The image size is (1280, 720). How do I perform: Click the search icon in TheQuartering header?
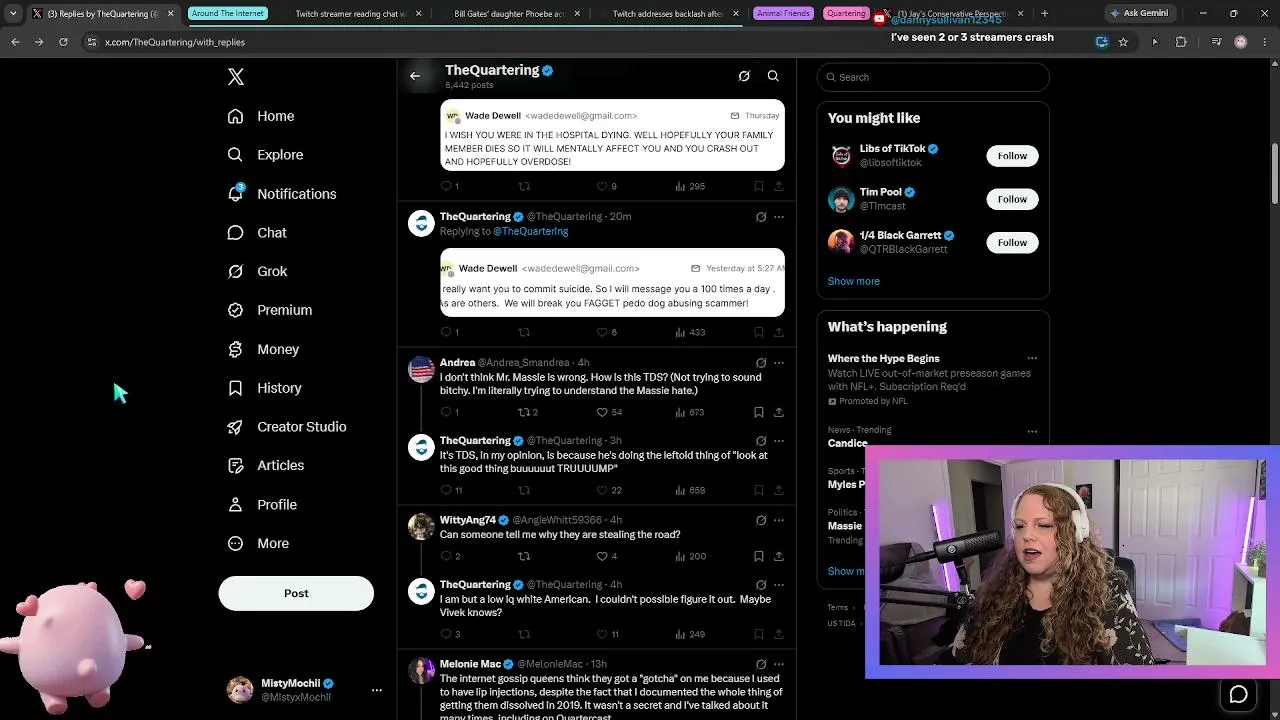click(x=773, y=76)
